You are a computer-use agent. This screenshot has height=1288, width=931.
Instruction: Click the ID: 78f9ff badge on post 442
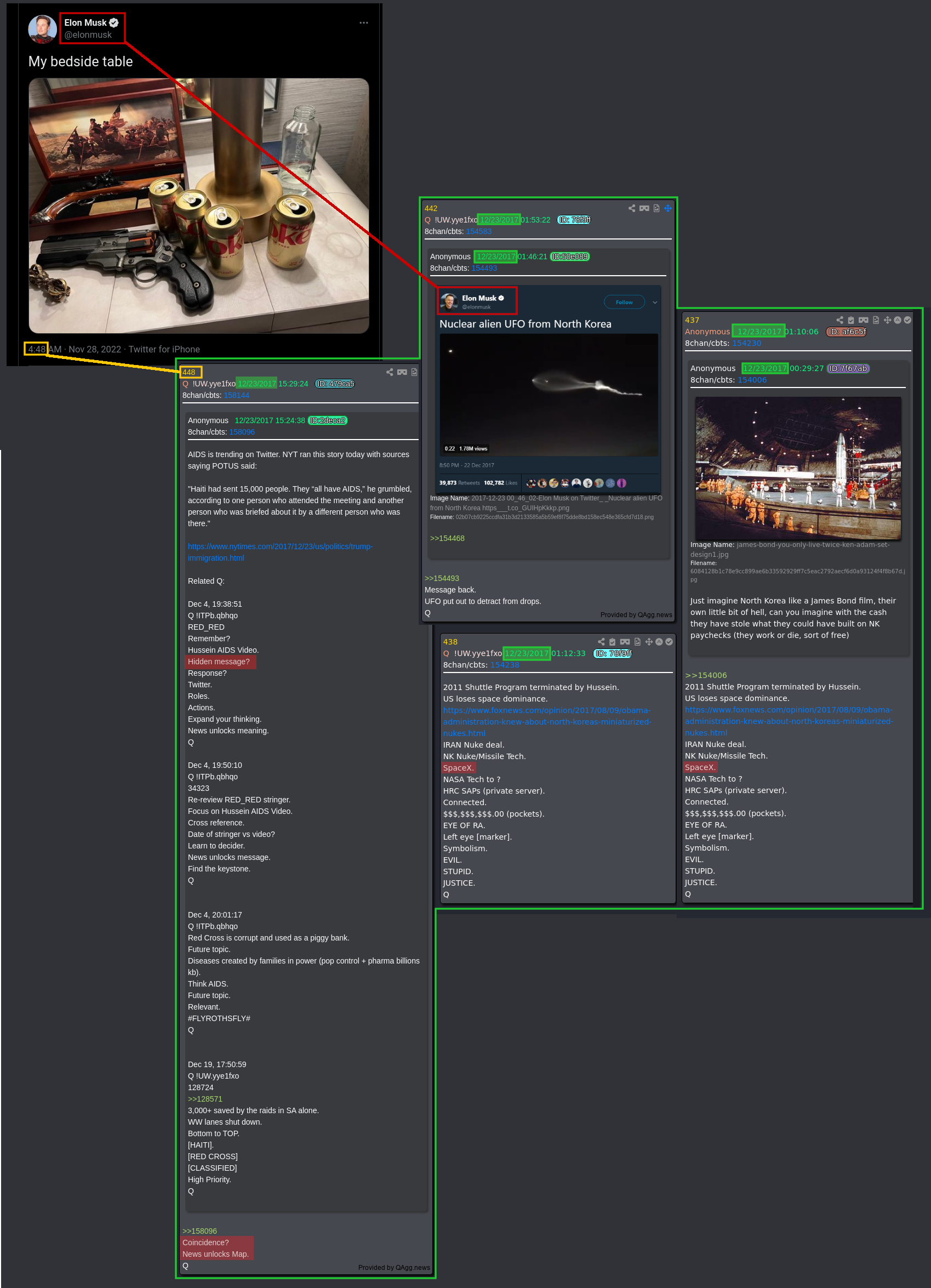coord(574,220)
